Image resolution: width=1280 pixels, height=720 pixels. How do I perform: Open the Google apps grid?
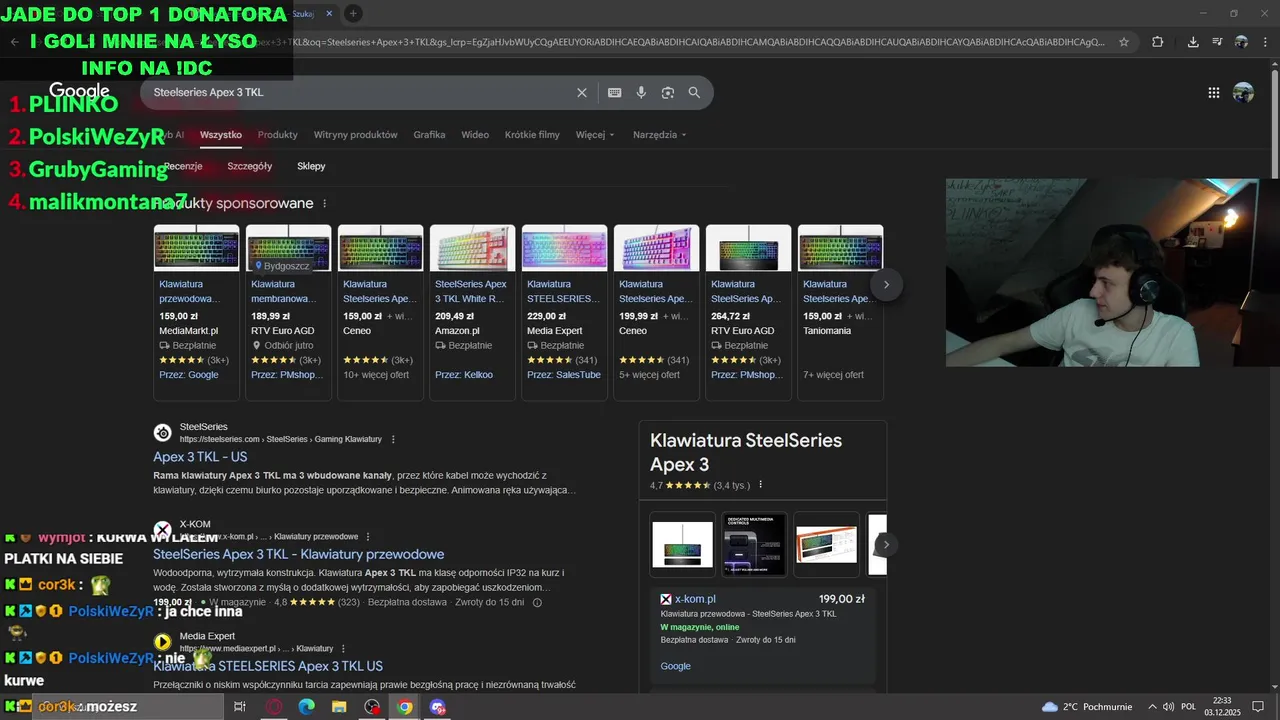pyautogui.click(x=1213, y=92)
